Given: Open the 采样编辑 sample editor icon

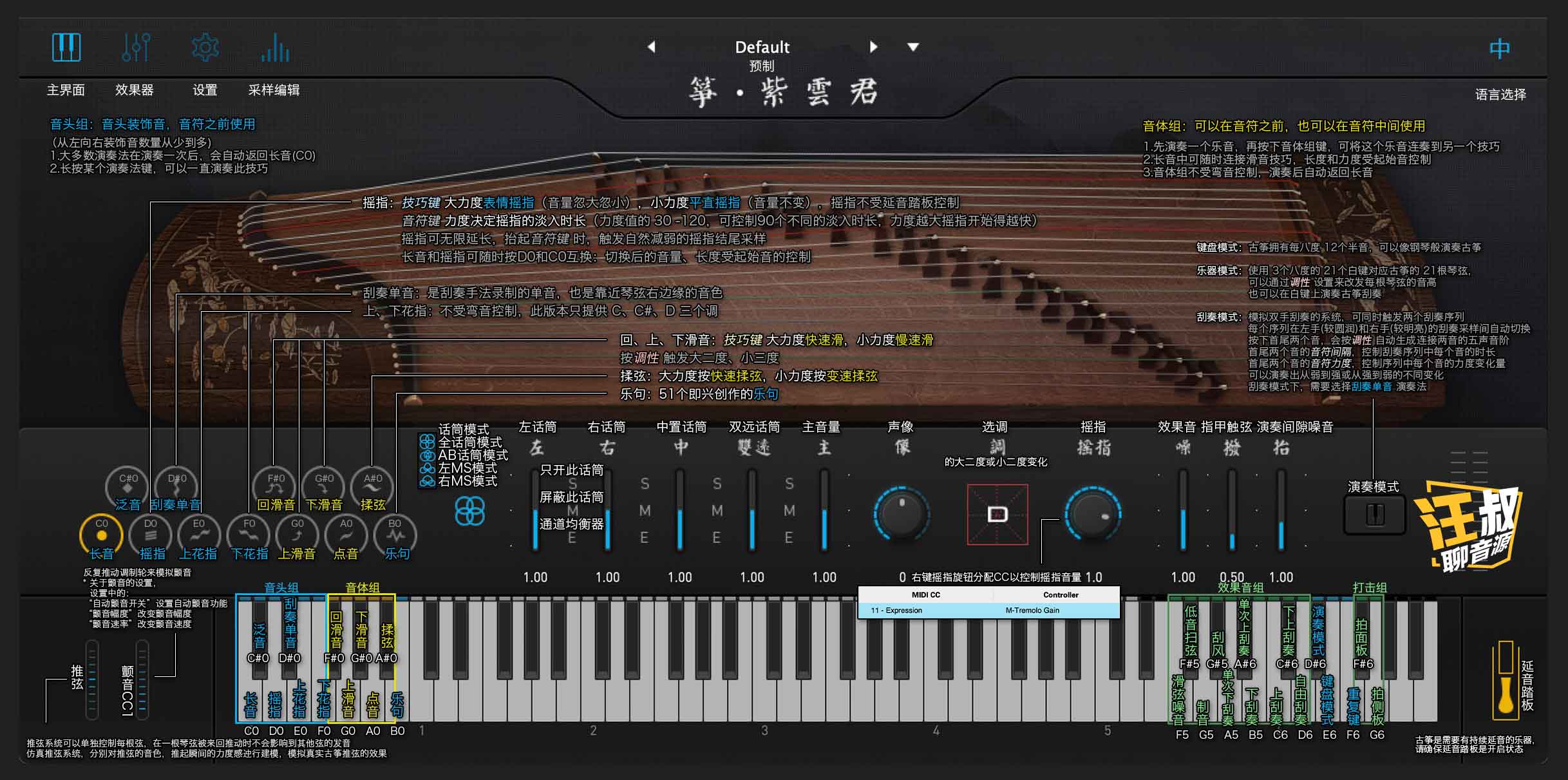Looking at the screenshot, I should 274,47.
